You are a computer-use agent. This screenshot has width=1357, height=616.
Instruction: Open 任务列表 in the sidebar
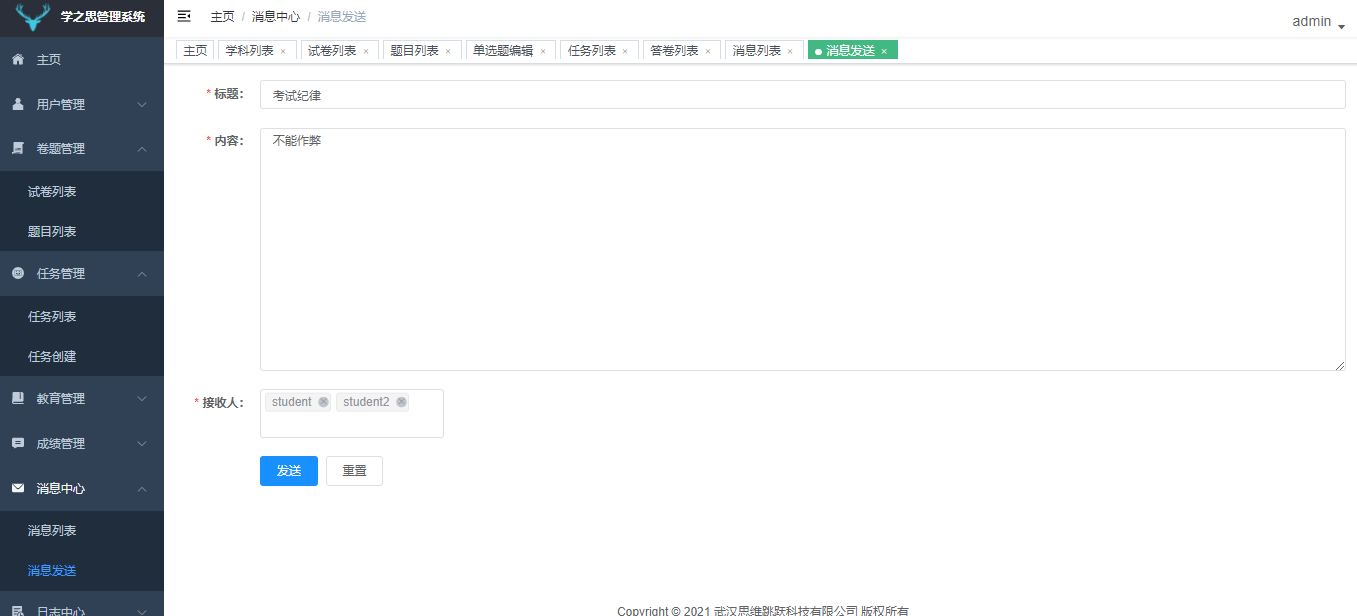coord(82,316)
